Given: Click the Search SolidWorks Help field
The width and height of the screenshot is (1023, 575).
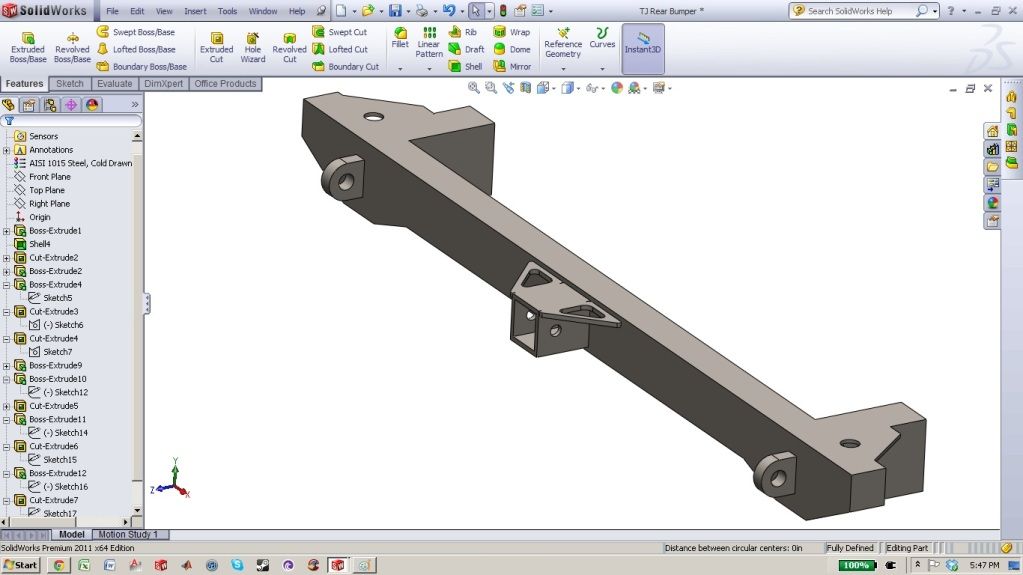Looking at the screenshot, I should [859, 10].
